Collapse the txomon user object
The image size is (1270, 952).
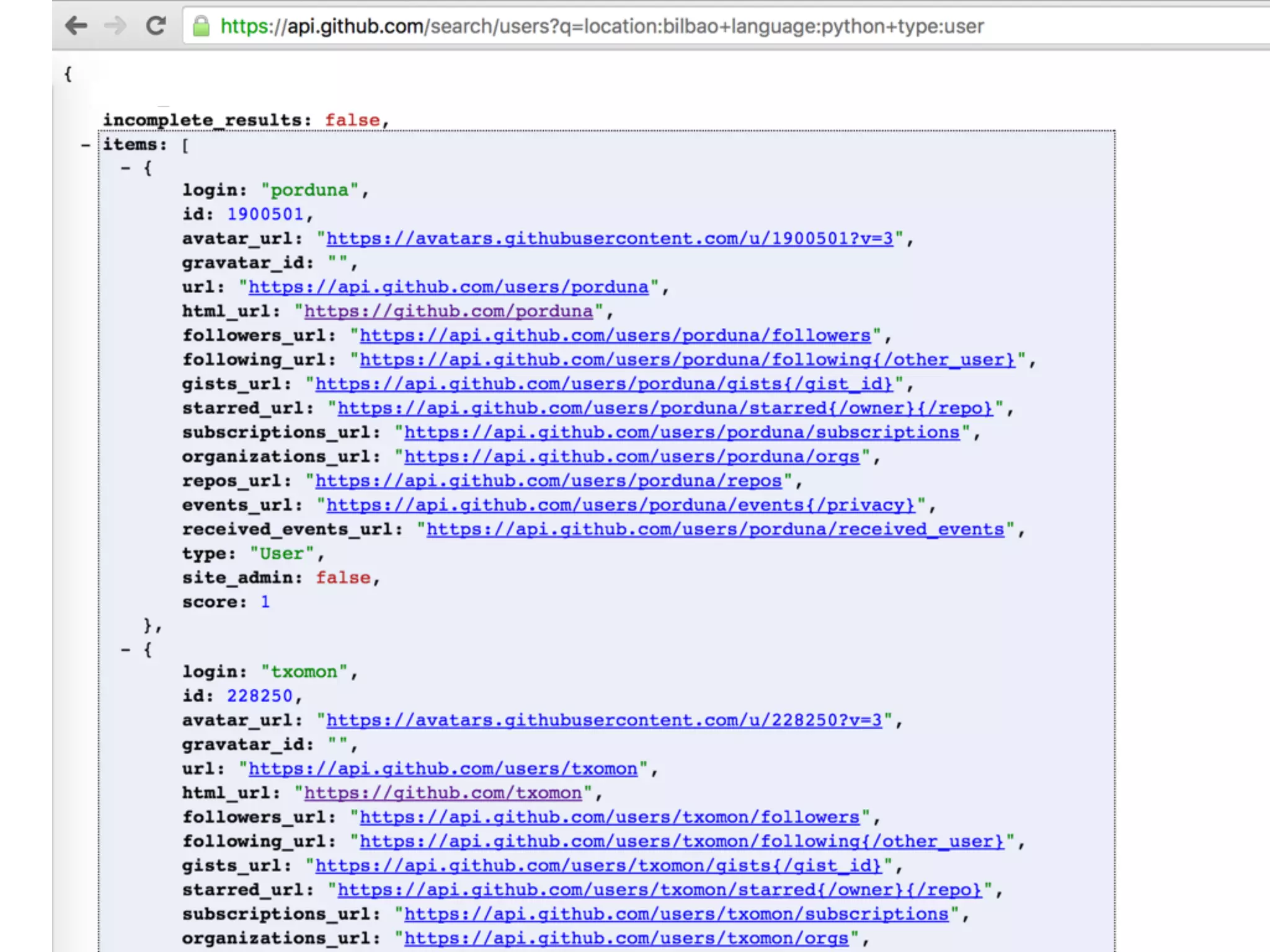126,650
